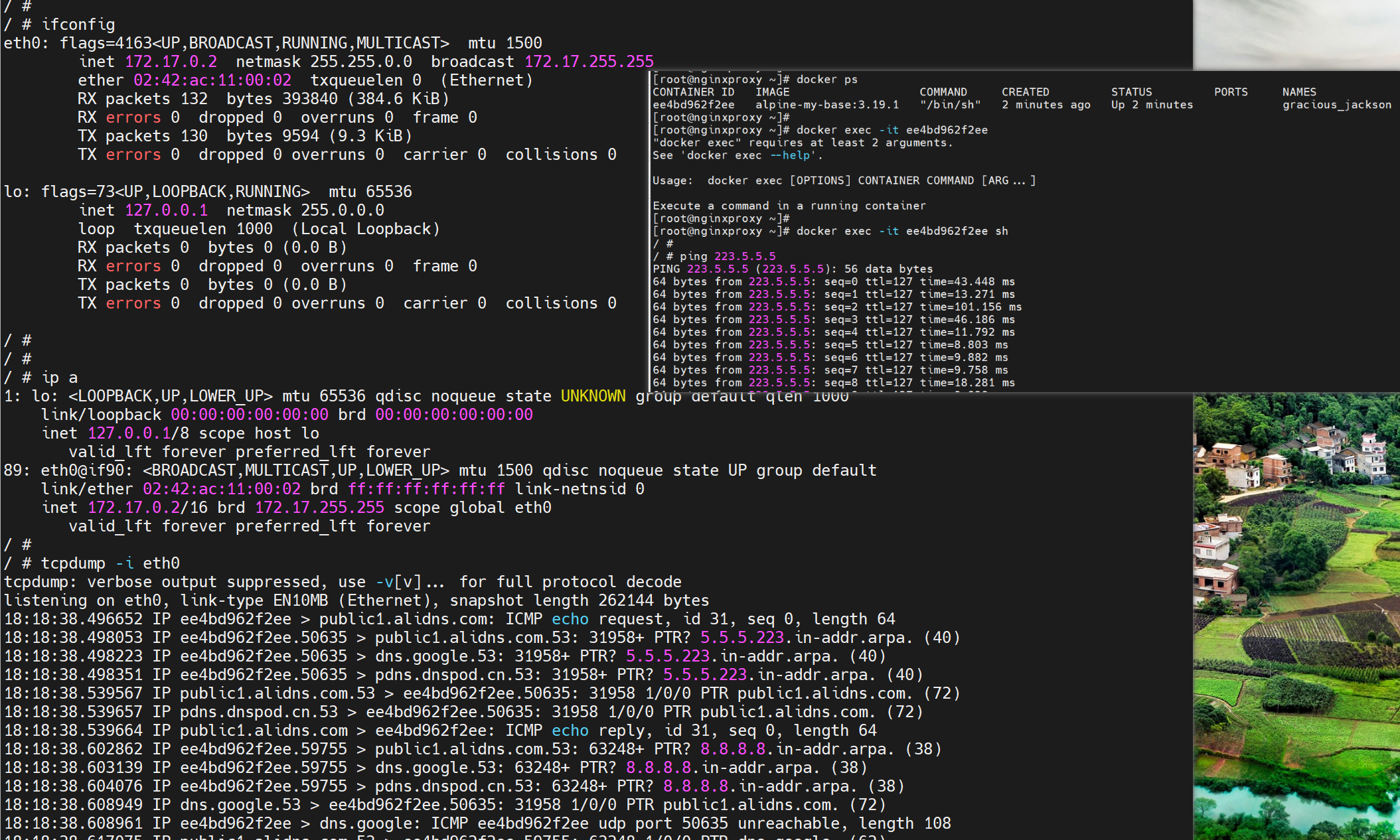Click the 'ip a' command at the prompt

pos(59,378)
